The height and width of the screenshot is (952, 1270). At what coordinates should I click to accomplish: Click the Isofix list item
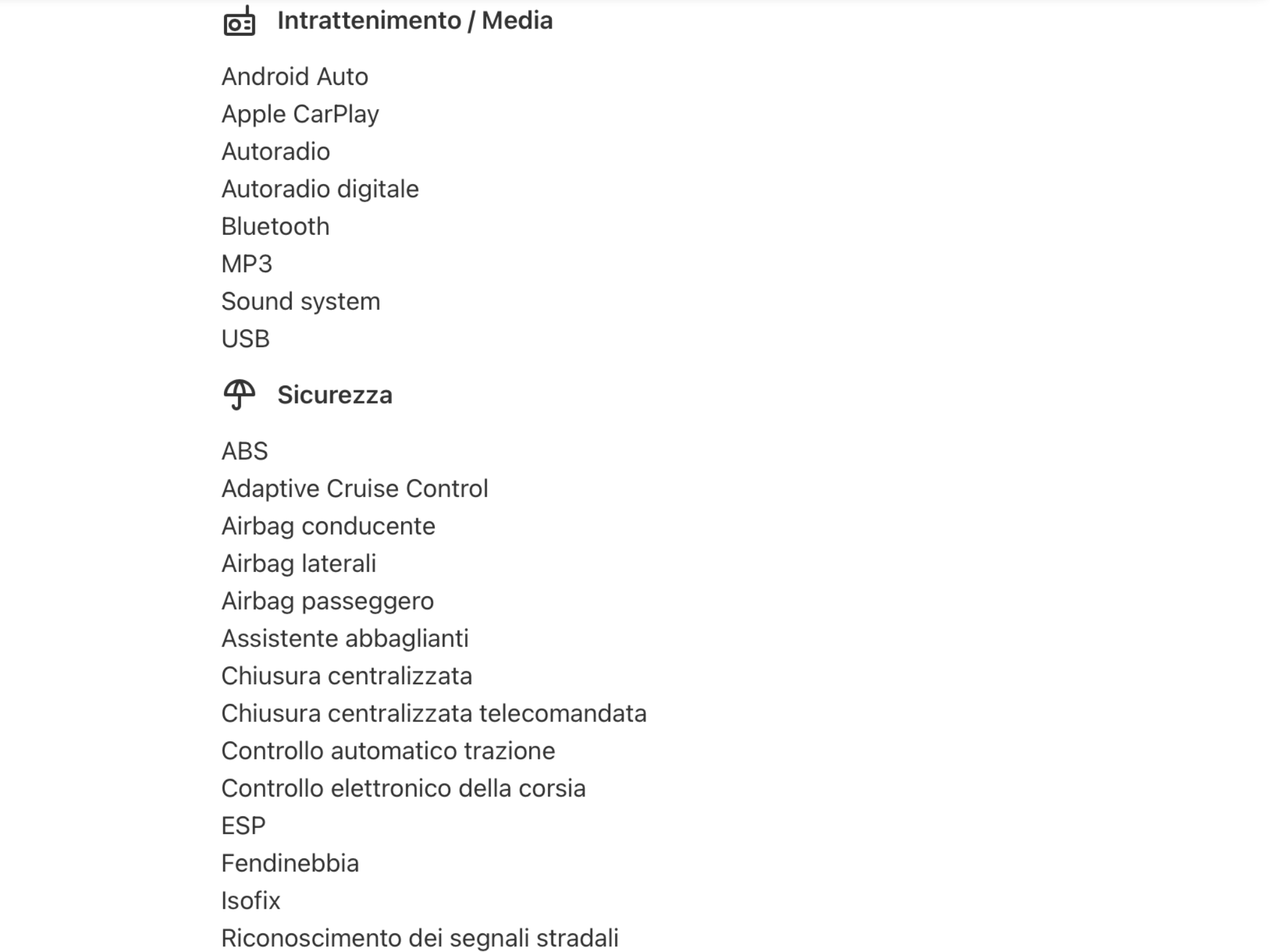251,901
